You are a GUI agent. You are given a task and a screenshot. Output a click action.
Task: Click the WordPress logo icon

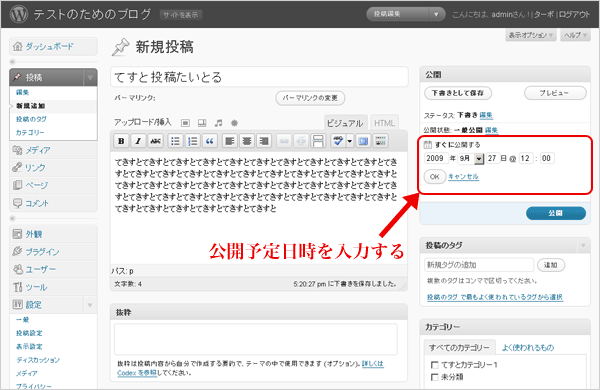(19, 14)
